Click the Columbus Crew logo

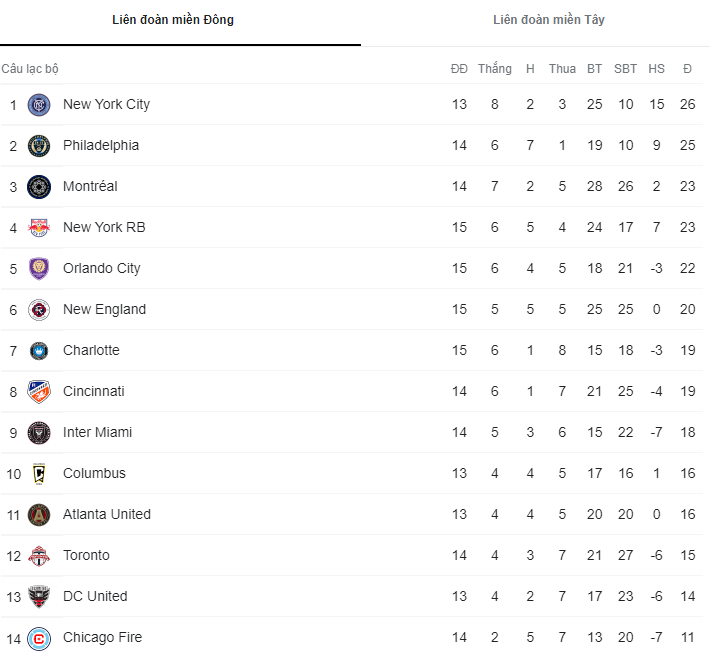pos(39,473)
